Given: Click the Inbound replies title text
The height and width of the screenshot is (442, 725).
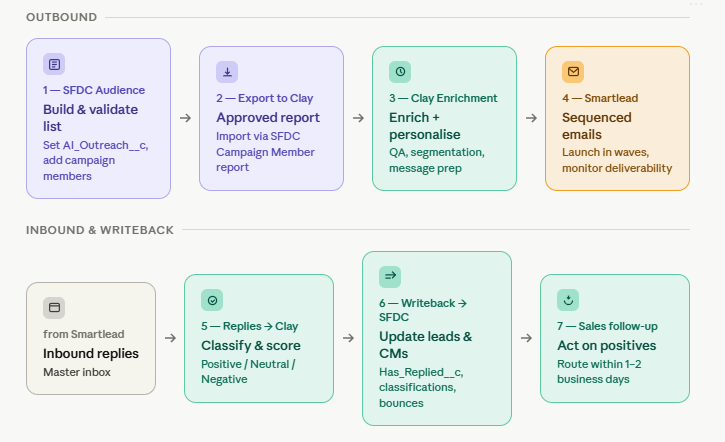Looking at the screenshot, I should point(91,353).
